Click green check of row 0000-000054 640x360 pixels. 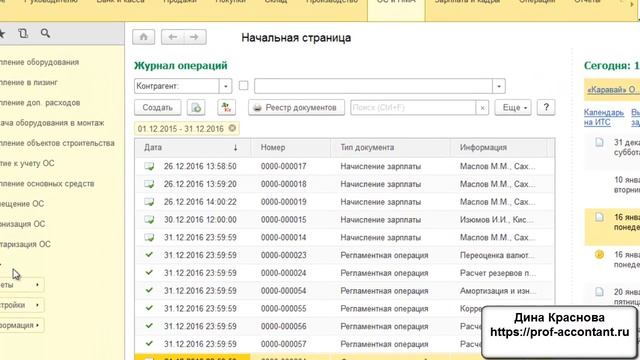click(149, 290)
